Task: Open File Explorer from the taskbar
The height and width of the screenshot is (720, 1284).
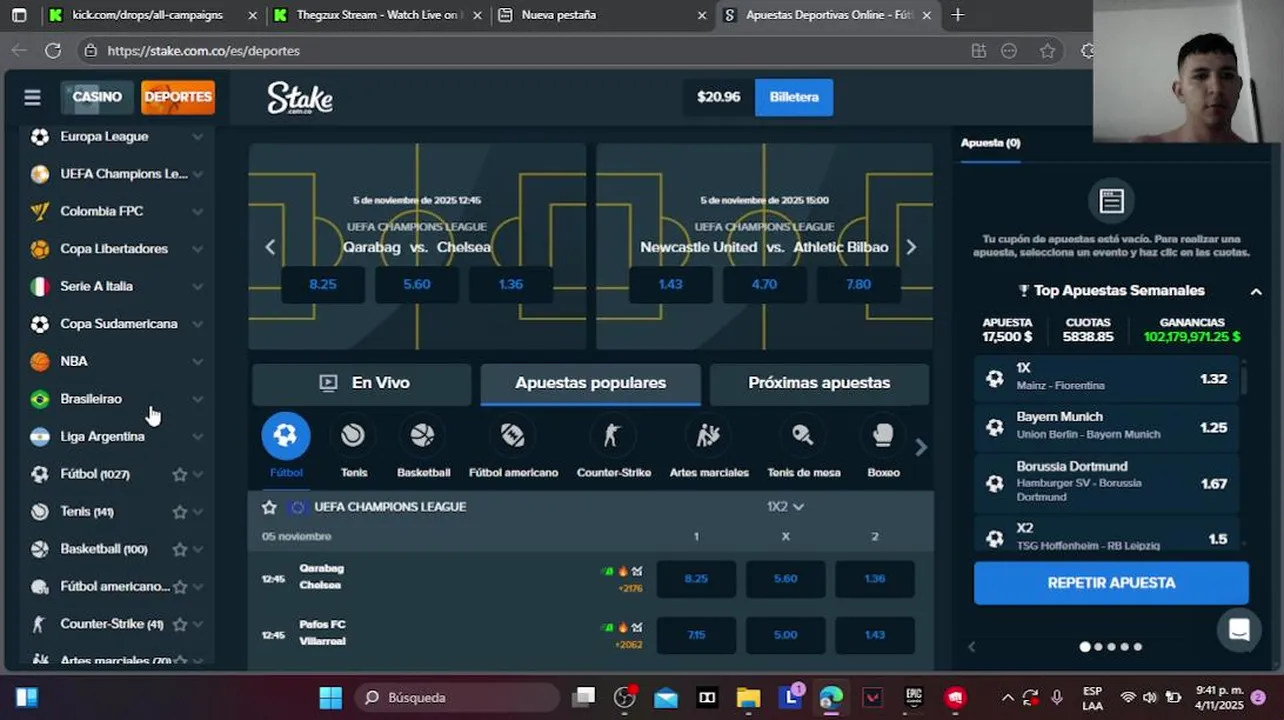Action: click(x=748, y=697)
